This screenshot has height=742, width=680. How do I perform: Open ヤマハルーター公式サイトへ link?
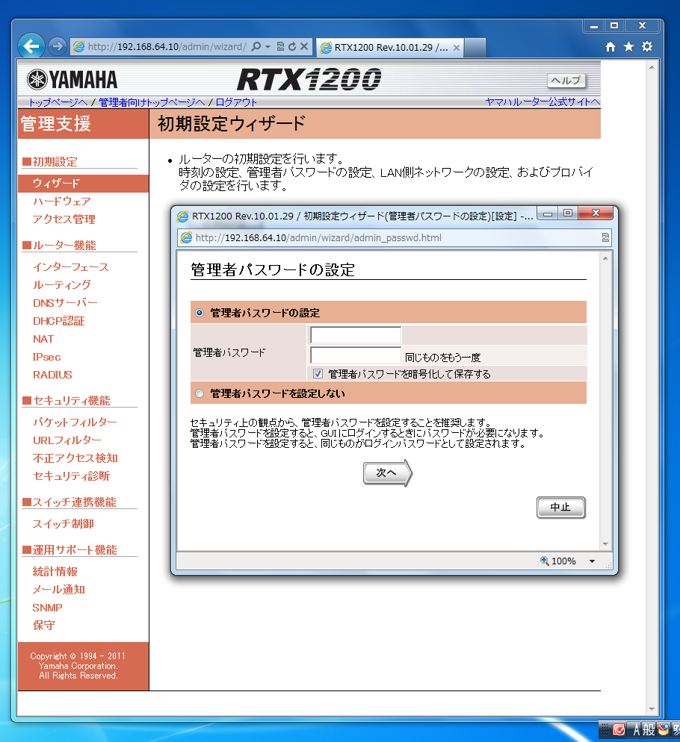tap(542, 102)
